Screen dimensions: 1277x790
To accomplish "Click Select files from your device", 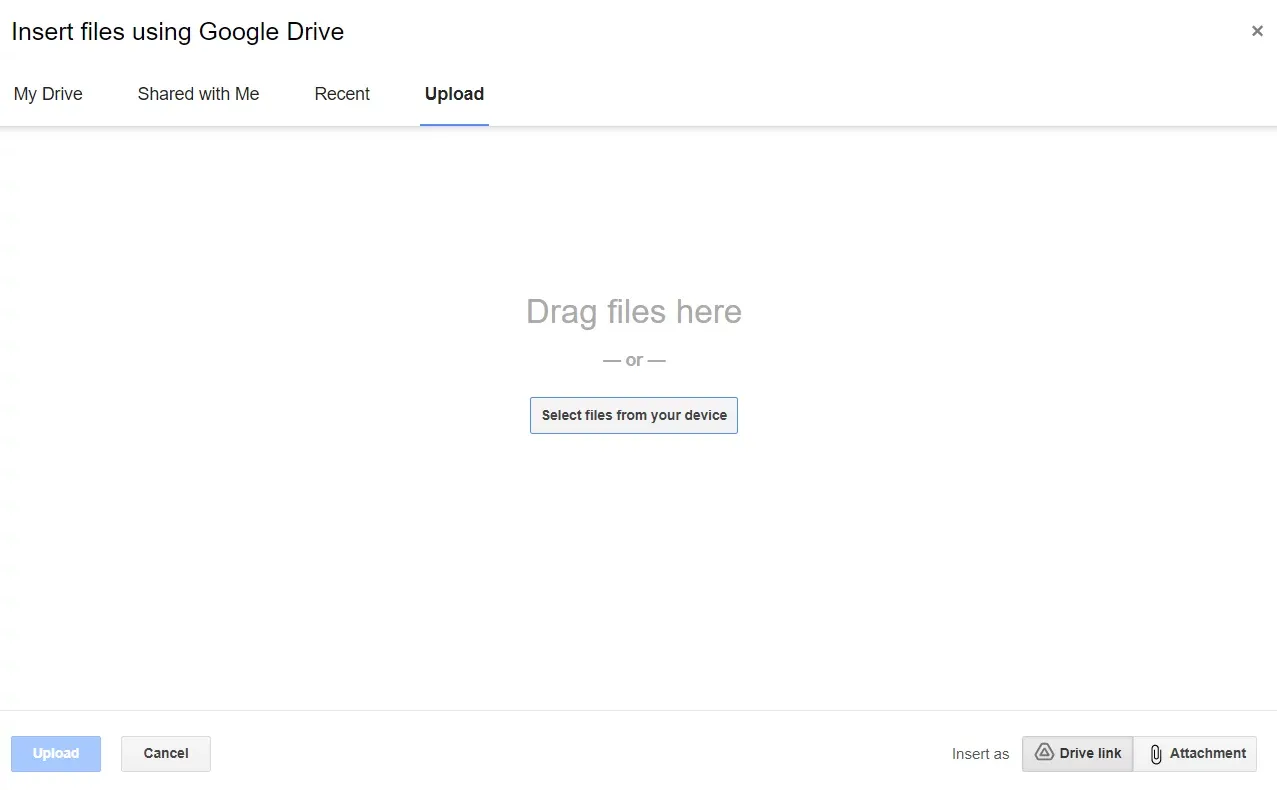I will click(633, 415).
